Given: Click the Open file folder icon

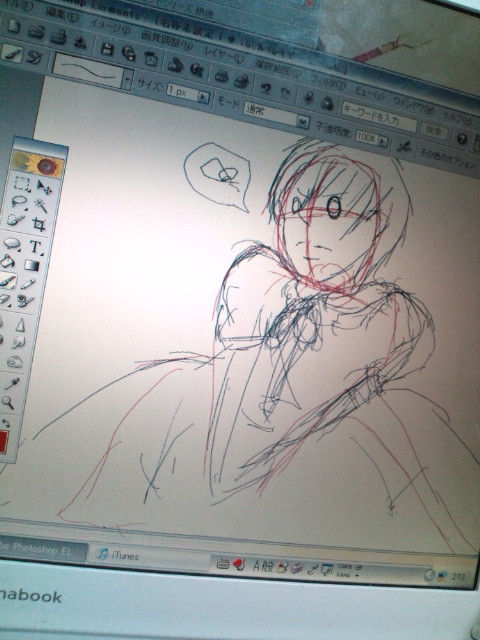Looking at the screenshot, I should pos(36,31).
